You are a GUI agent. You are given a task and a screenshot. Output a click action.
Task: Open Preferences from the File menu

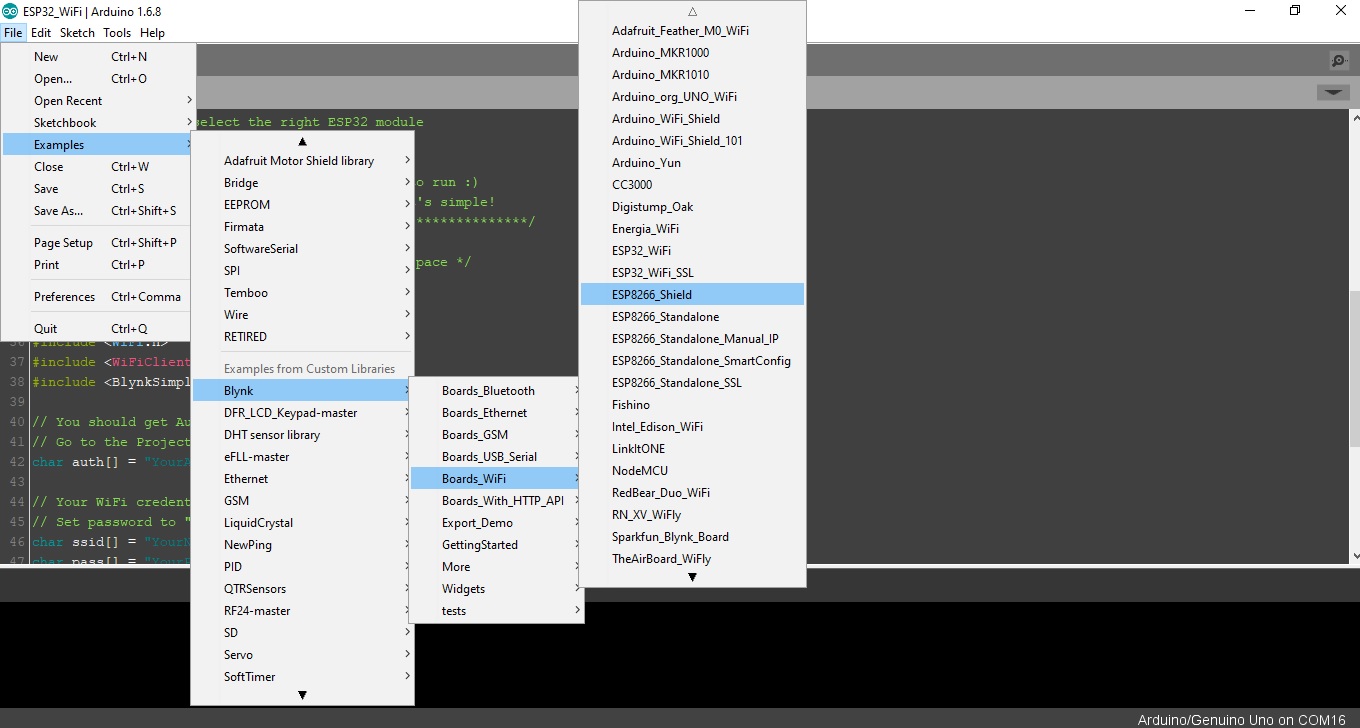[98, 297]
